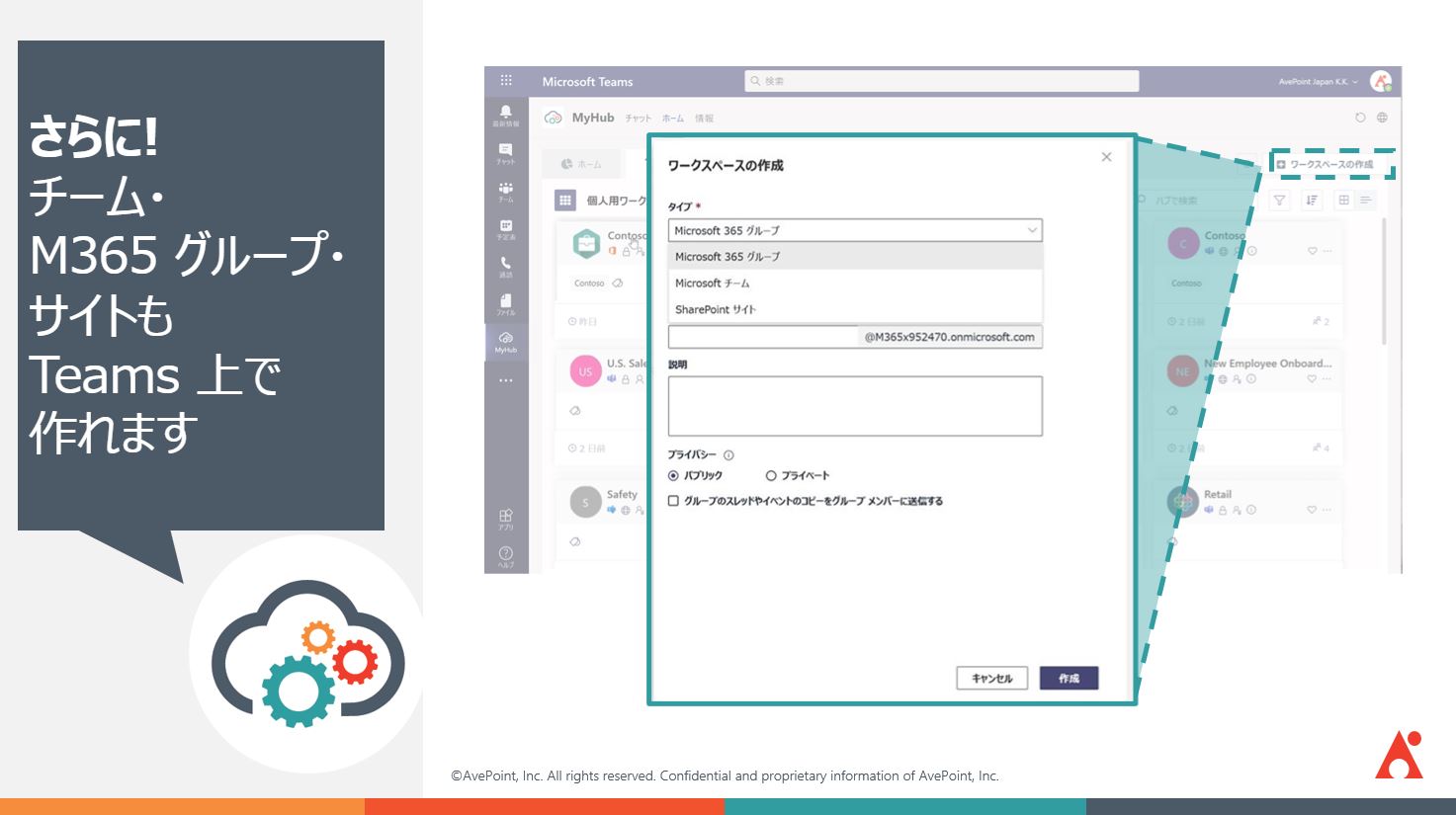Click the workspace list vertical scrollbar
Screen dimensions: 1456x815
pyautogui.click(x=1383, y=282)
